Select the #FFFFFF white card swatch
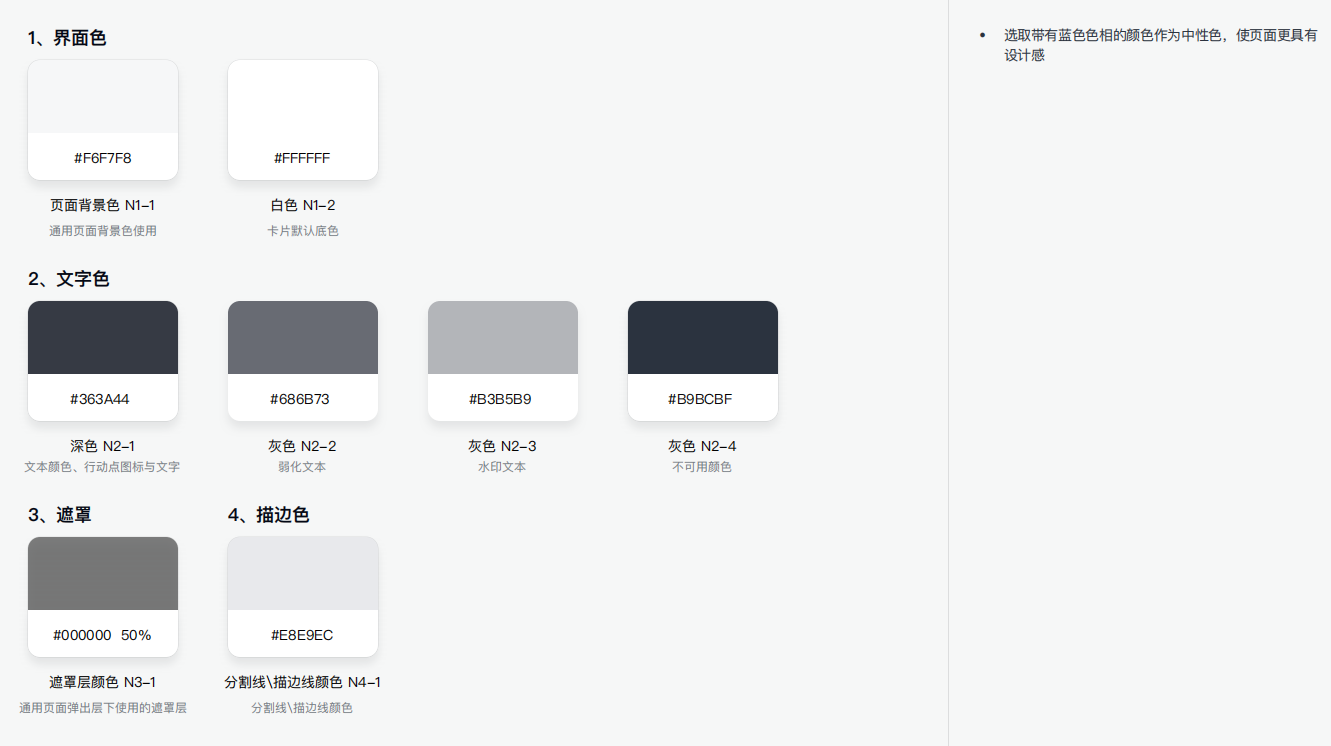Screen dimensions: 1331x746 click(303, 120)
